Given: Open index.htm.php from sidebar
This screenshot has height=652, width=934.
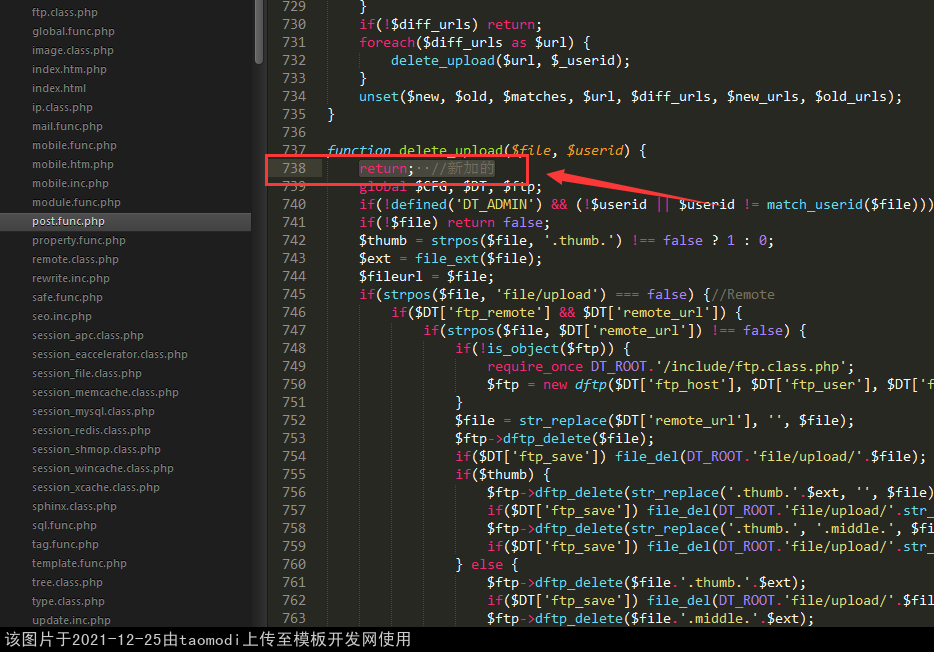Looking at the screenshot, I should tap(69, 70).
